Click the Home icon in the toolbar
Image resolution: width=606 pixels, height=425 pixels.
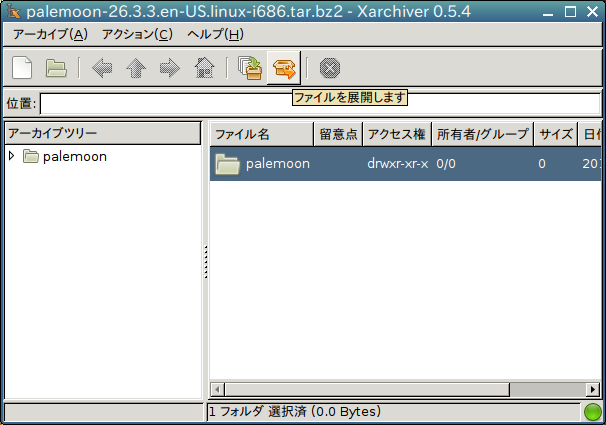tap(204, 68)
